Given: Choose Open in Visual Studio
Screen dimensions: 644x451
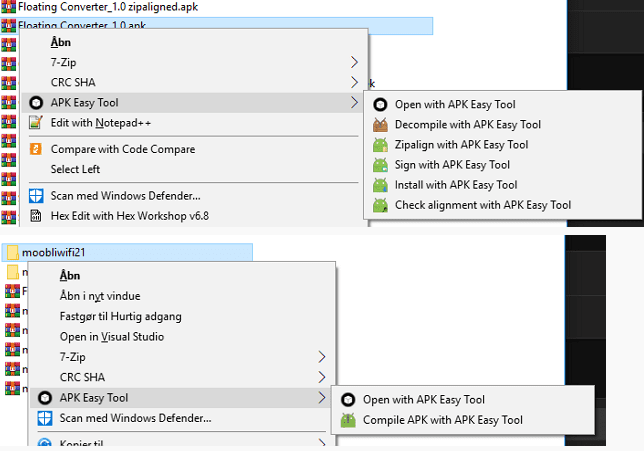Looking at the screenshot, I should [x=182, y=336].
